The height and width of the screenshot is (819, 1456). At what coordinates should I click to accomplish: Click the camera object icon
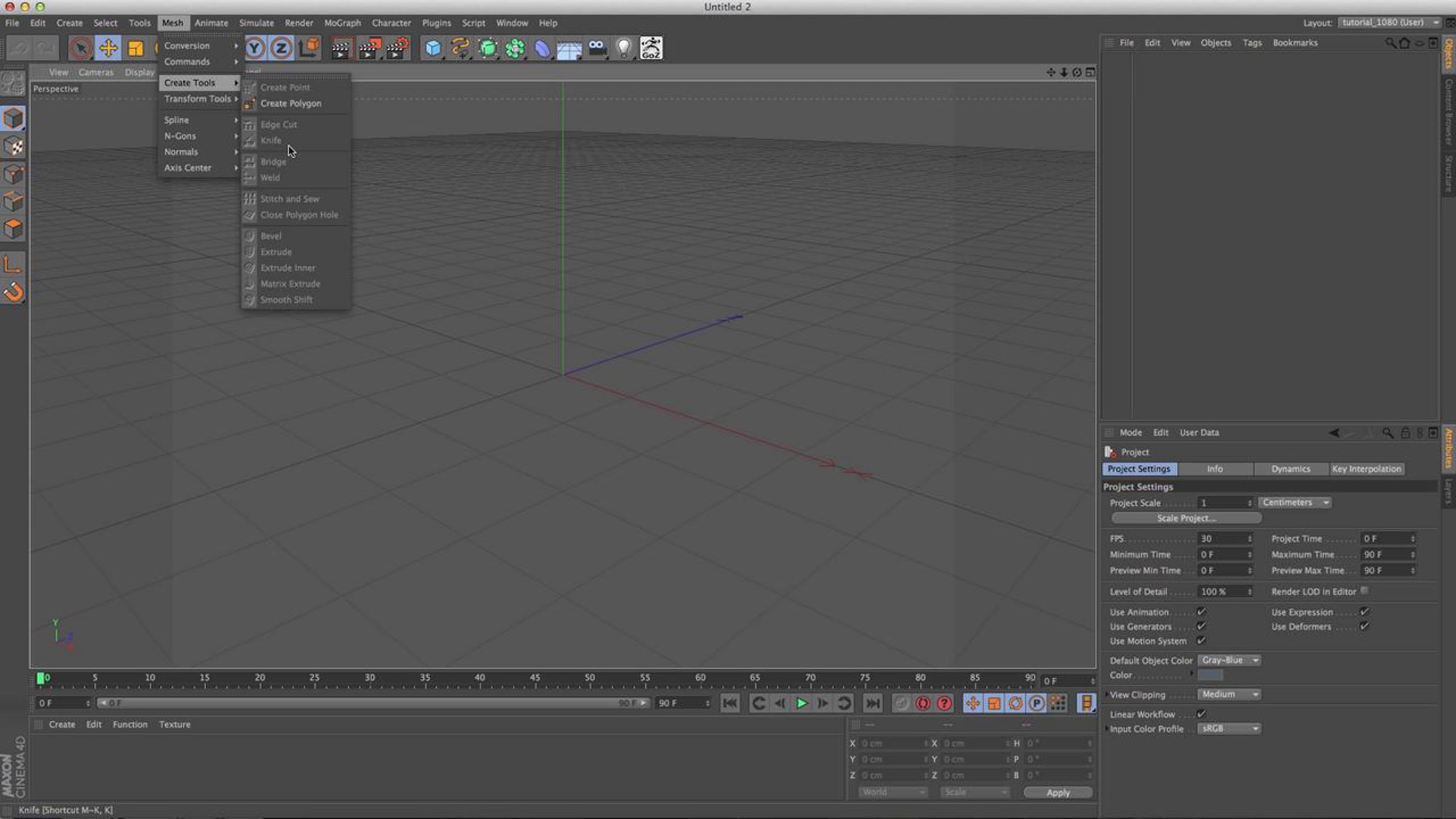(x=597, y=48)
